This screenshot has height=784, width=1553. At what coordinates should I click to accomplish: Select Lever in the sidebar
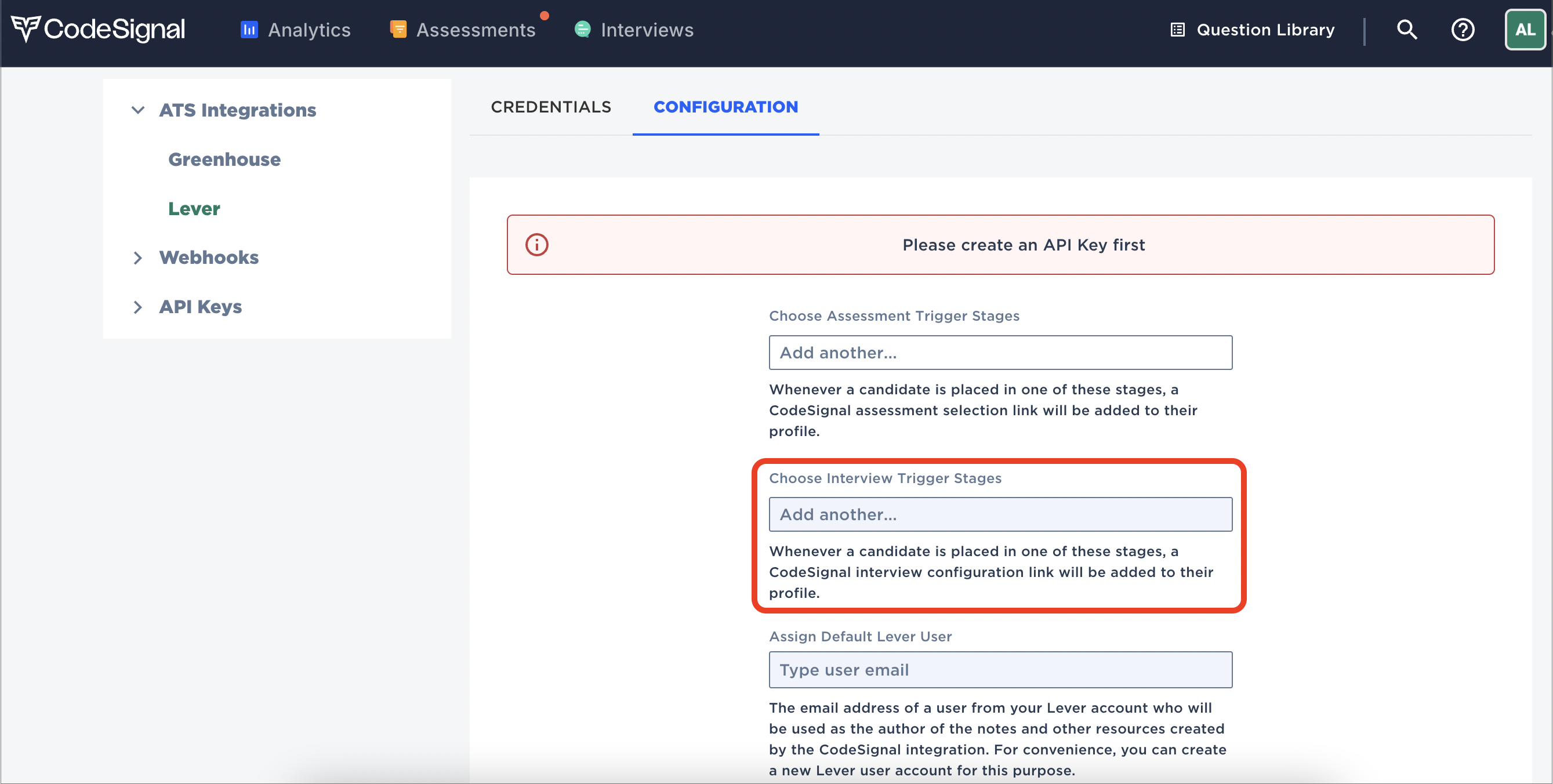click(194, 209)
